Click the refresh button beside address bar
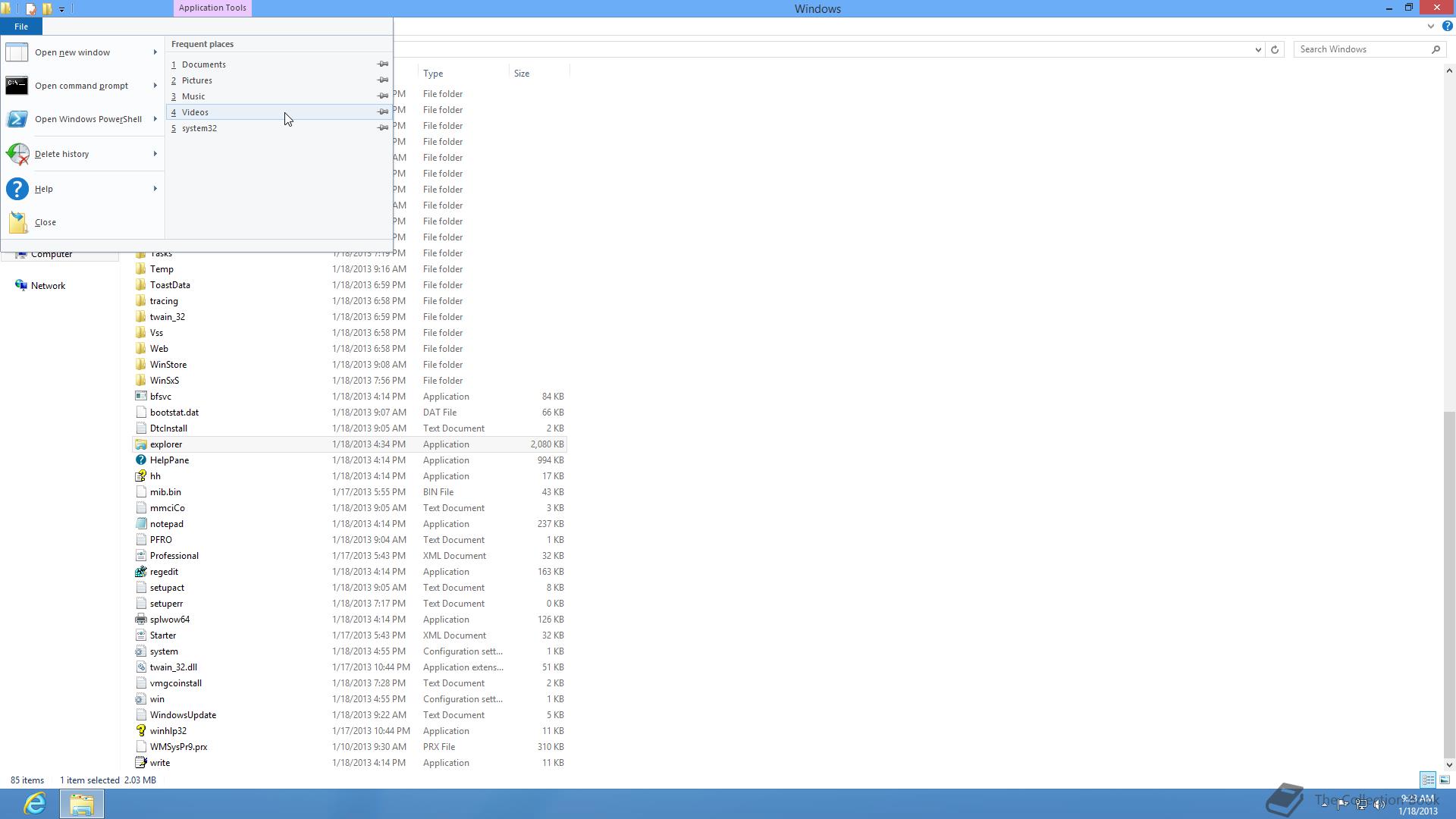 tap(1275, 49)
